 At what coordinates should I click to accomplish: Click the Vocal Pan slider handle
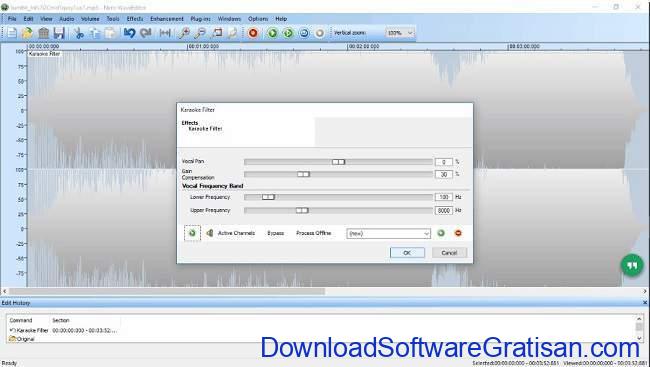pos(338,162)
